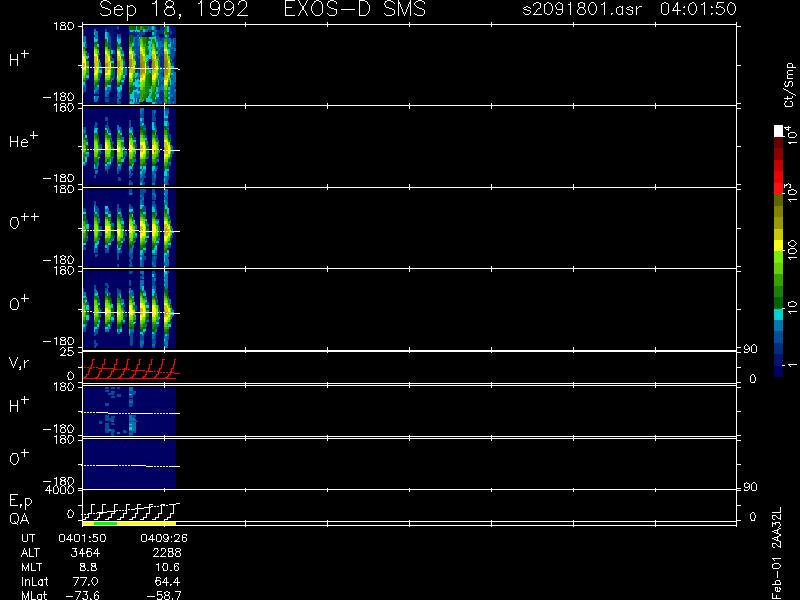Click the altitude value '3464'
Image resolution: width=800 pixels, height=600 pixels.
85,553
